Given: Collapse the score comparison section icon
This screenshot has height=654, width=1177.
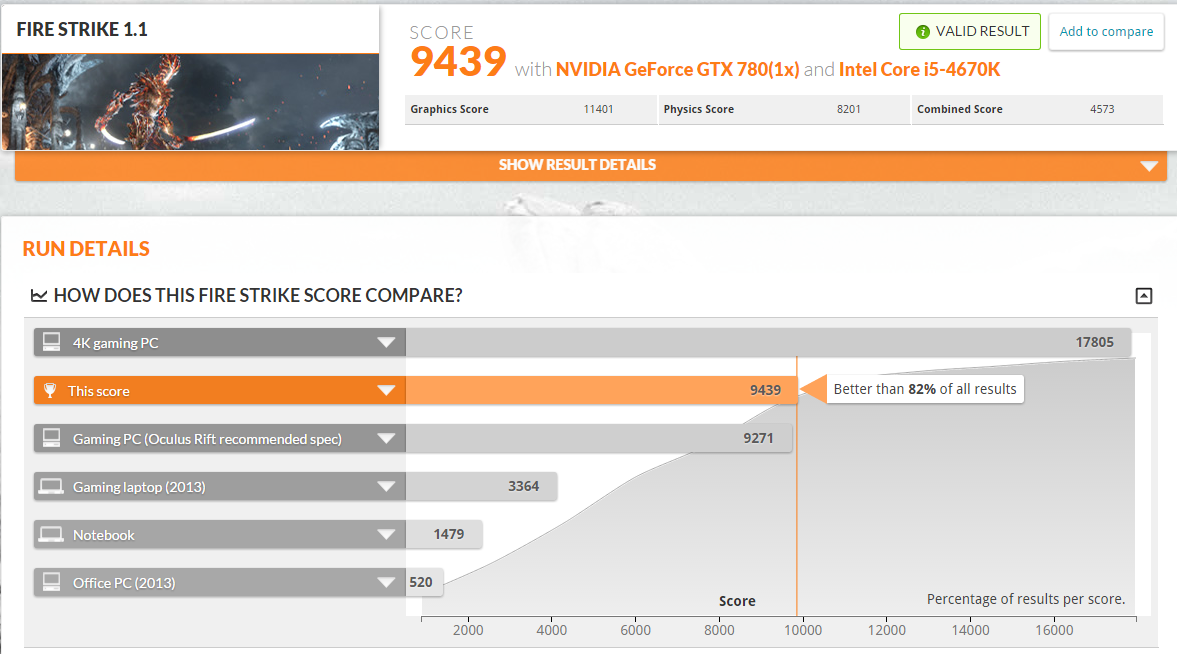Looking at the screenshot, I should [1143, 296].
